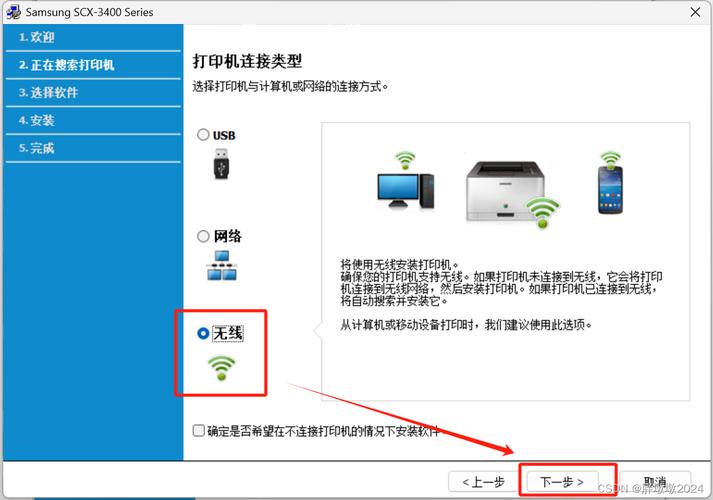Open step 3. 选择软件 in the sidebar
The width and height of the screenshot is (713, 500).
pos(93,93)
